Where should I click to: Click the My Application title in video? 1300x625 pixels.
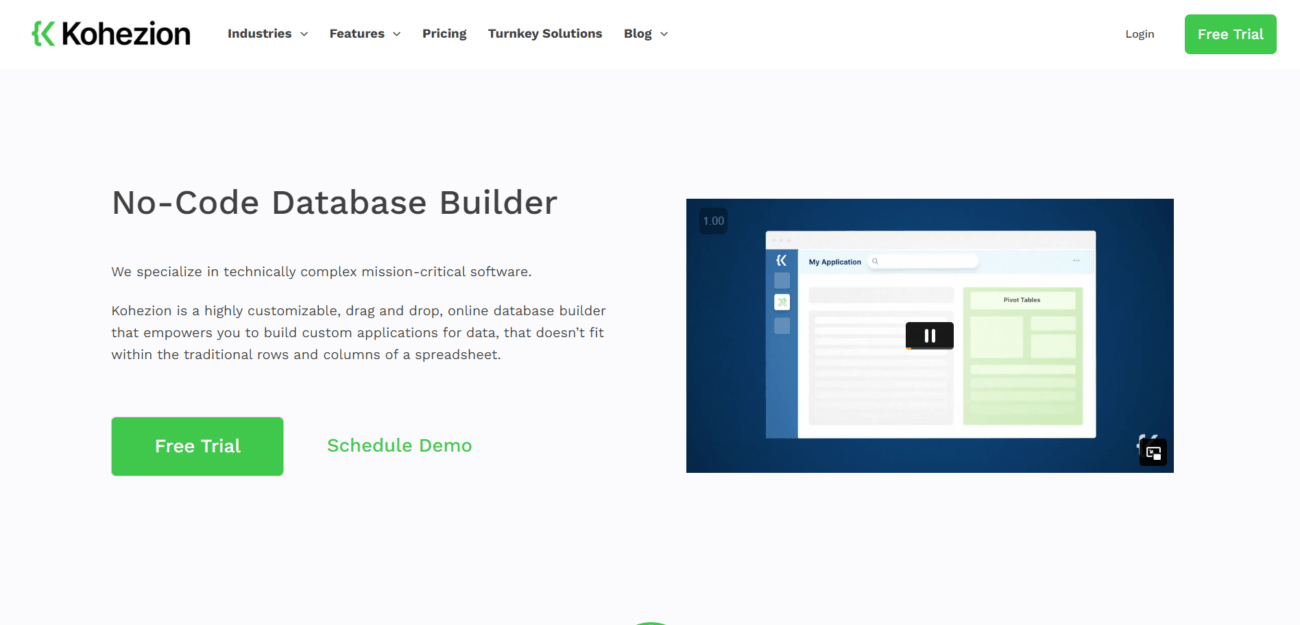coord(835,262)
